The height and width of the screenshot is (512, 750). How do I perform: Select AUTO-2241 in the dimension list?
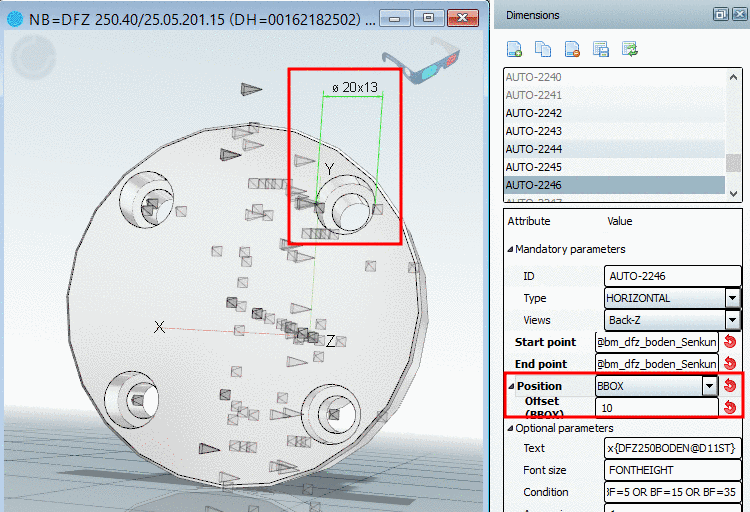tap(615, 95)
